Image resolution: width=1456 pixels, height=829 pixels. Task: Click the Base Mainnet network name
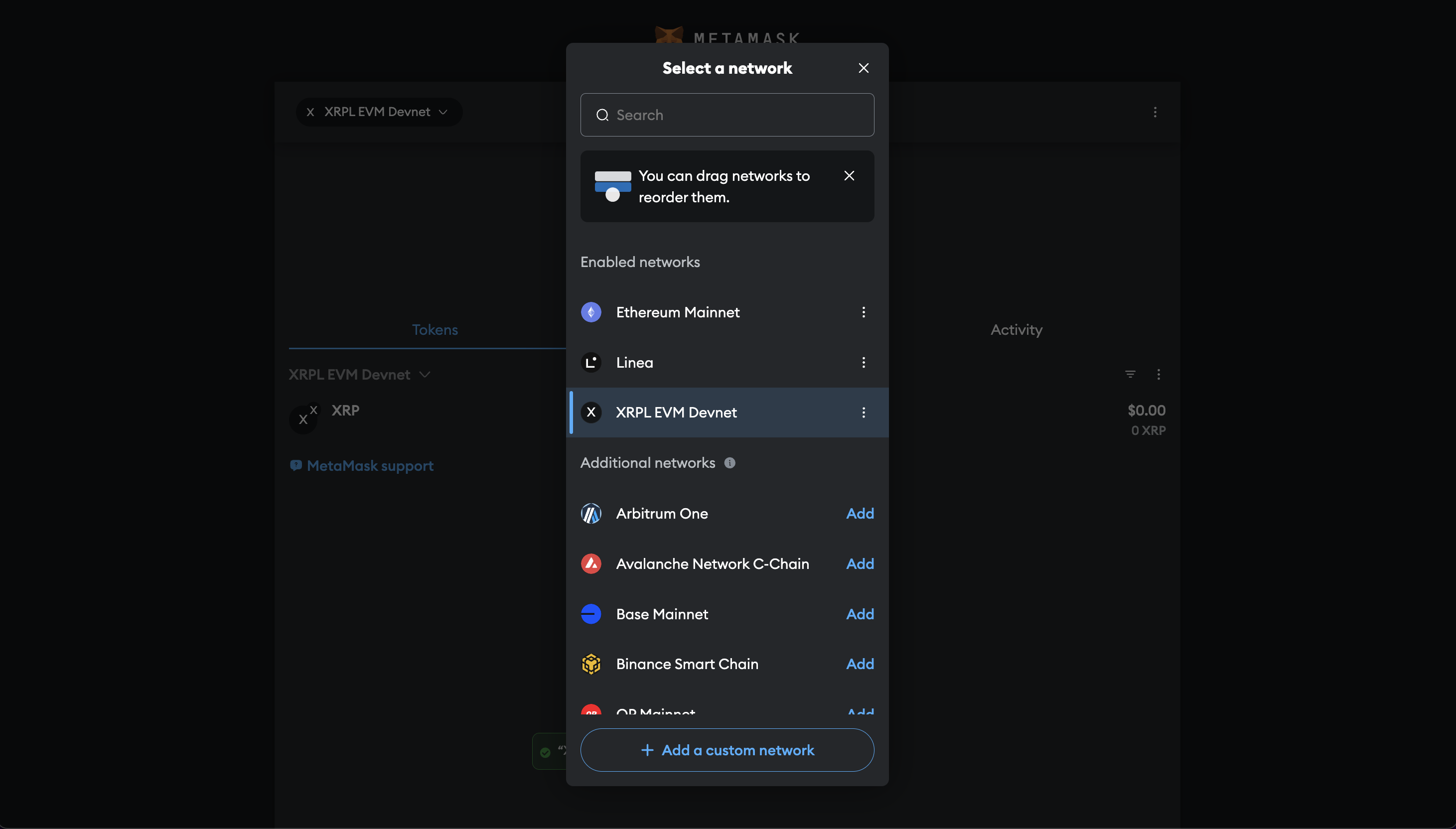(x=662, y=614)
